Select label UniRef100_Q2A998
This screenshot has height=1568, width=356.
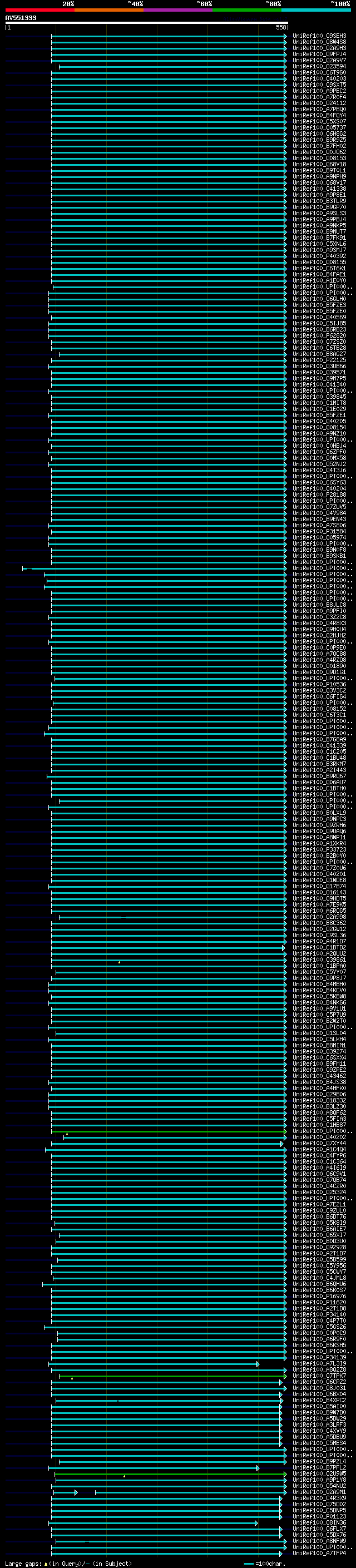coord(319,917)
